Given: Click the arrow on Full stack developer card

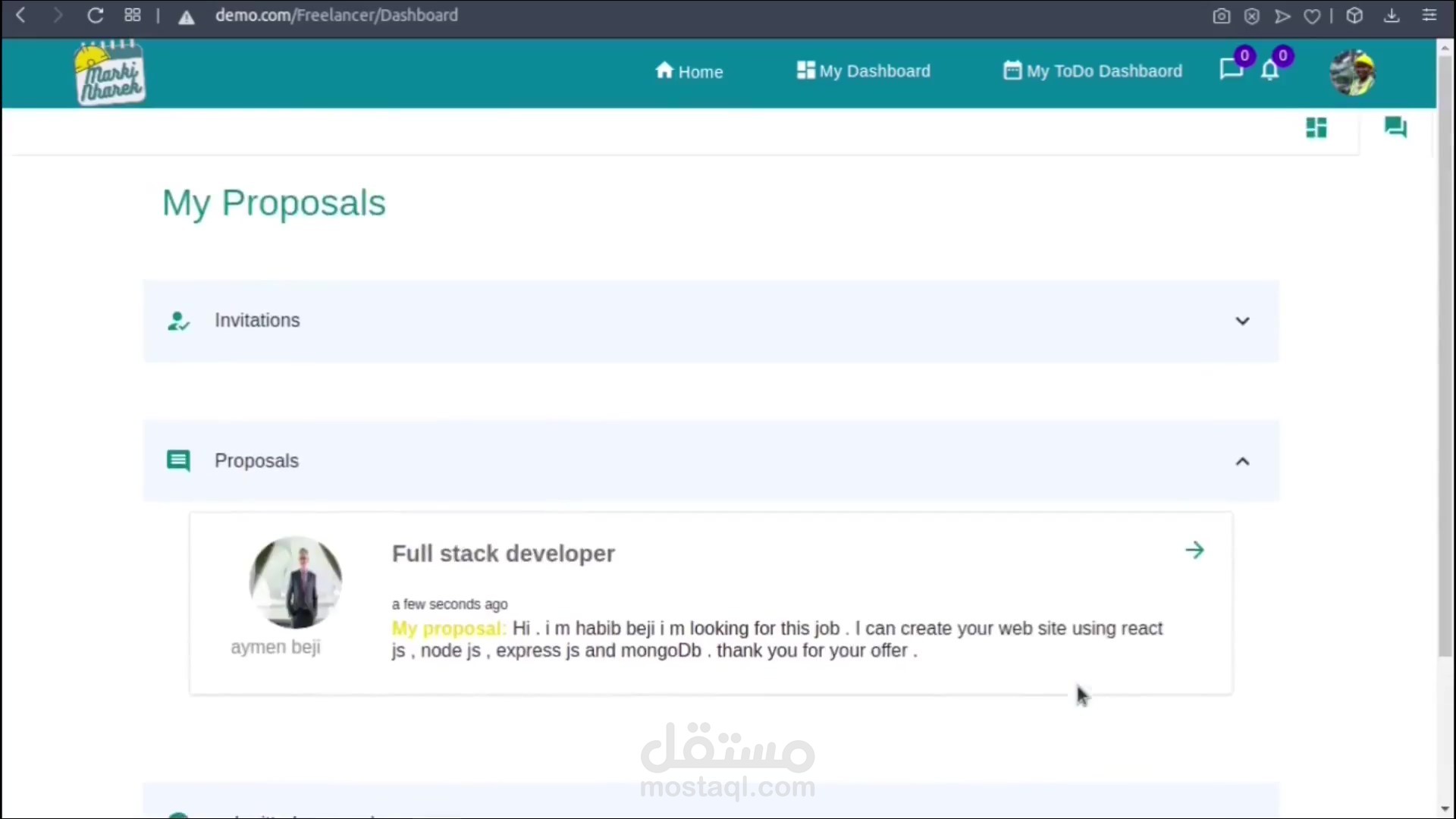Looking at the screenshot, I should [1194, 551].
